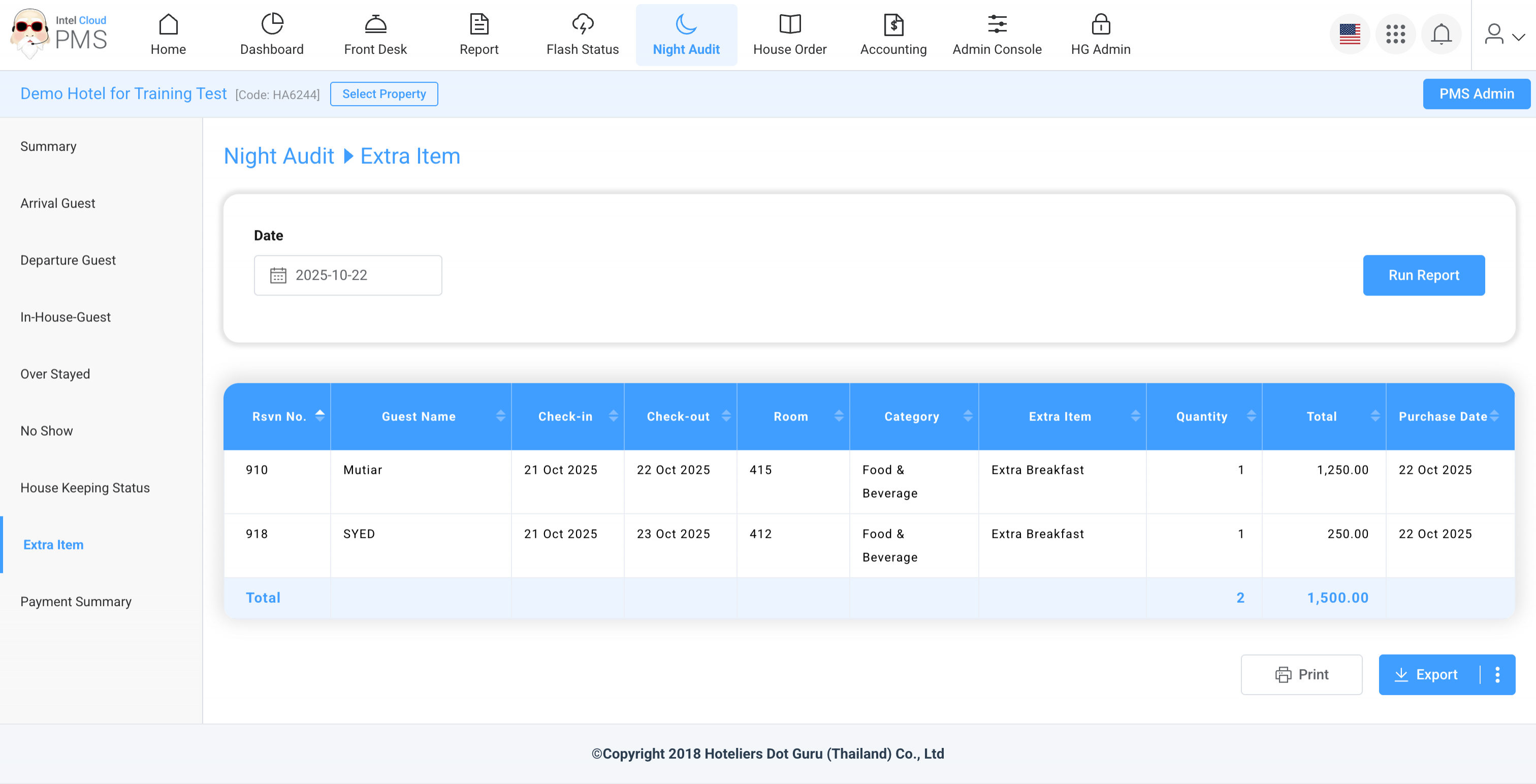The width and height of the screenshot is (1536, 784).
Task: Click the Run Report button
Action: (x=1423, y=275)
